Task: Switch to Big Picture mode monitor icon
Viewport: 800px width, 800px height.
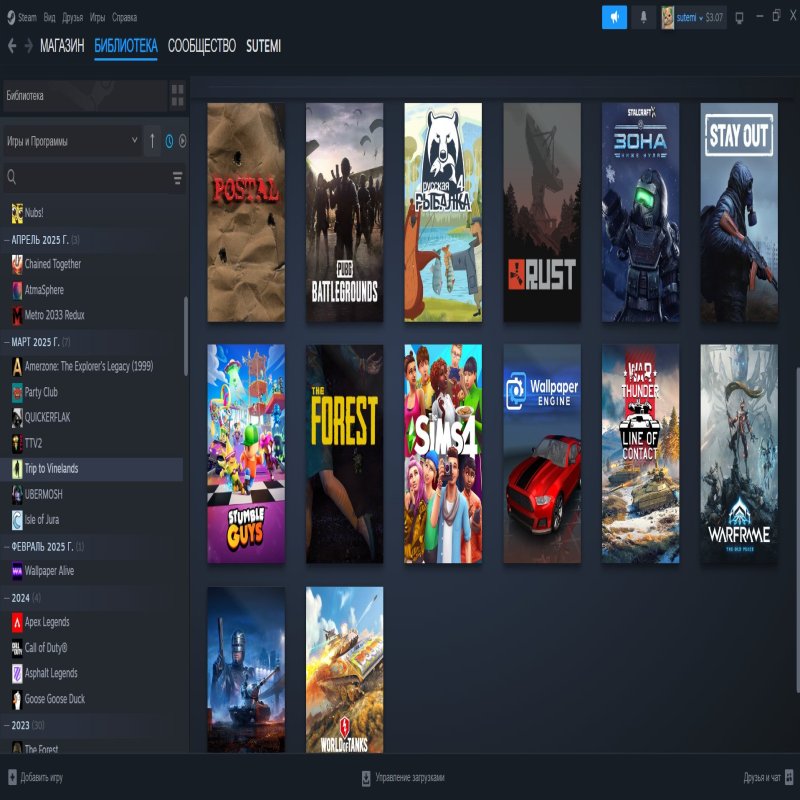Action: coord(739,17)
